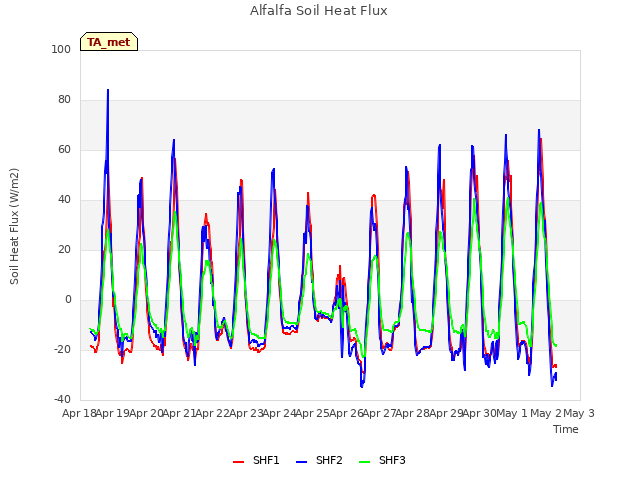Viewport: 640px width, 480px height.
Task: Click the May 2 x-axis tick label
Action: click(x=546, y=413)
